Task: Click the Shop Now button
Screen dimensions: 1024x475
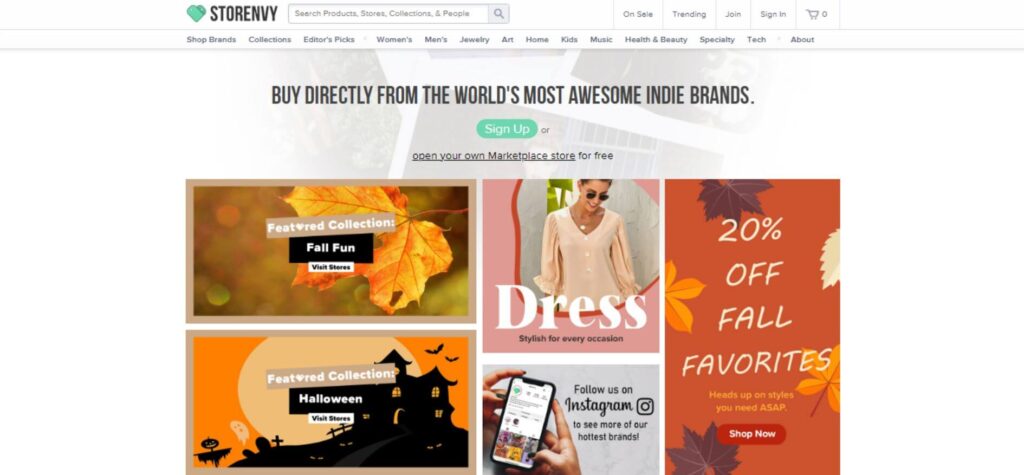Action: [752, 434]
